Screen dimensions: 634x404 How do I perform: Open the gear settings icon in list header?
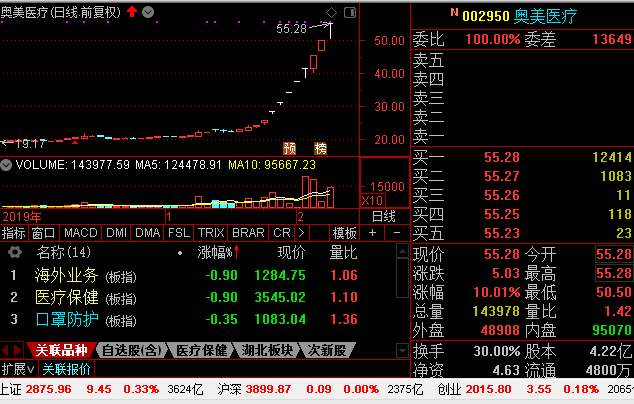[x=15, y=252]
